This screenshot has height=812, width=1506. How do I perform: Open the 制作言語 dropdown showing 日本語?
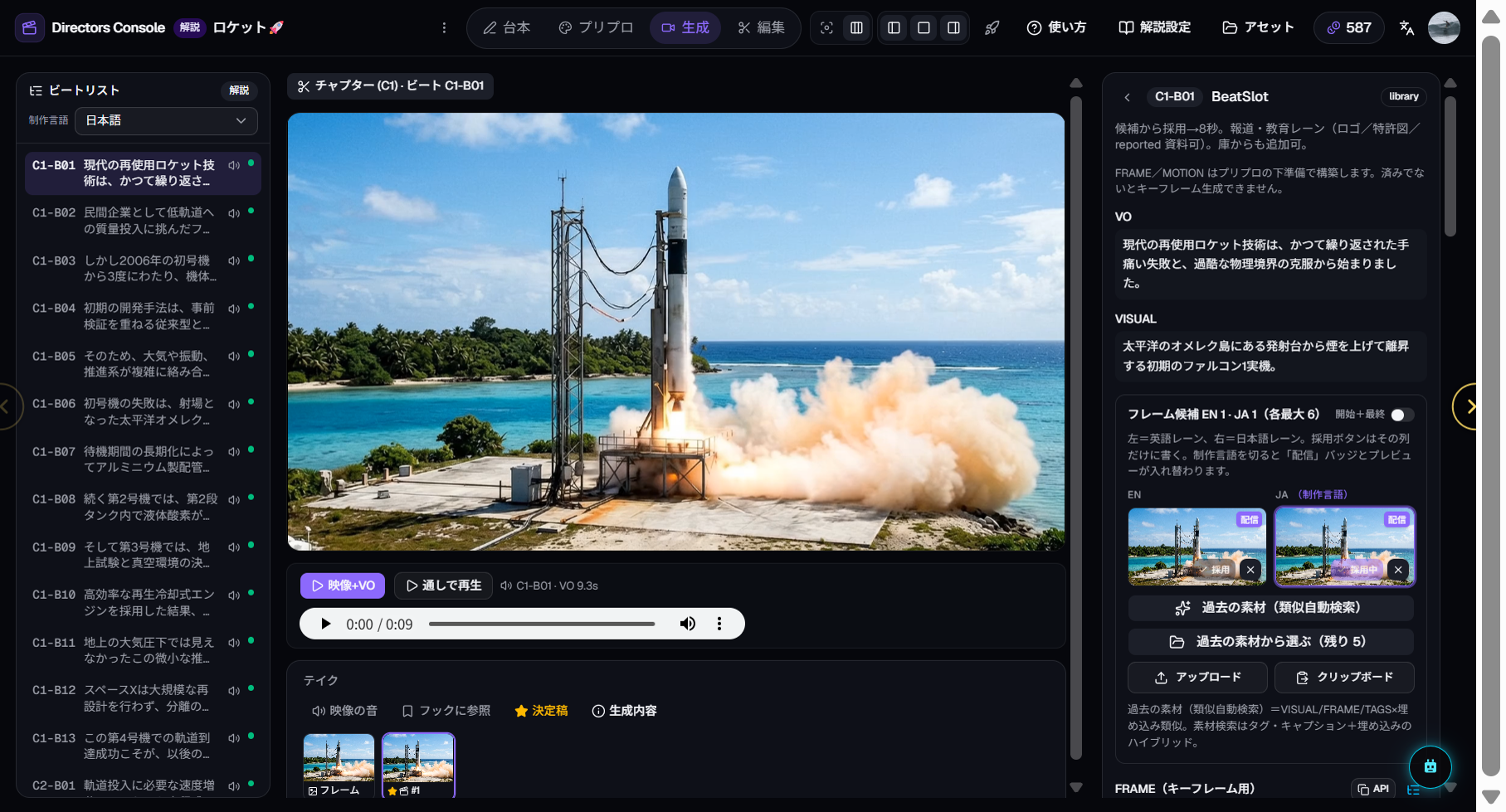[166, 121]
